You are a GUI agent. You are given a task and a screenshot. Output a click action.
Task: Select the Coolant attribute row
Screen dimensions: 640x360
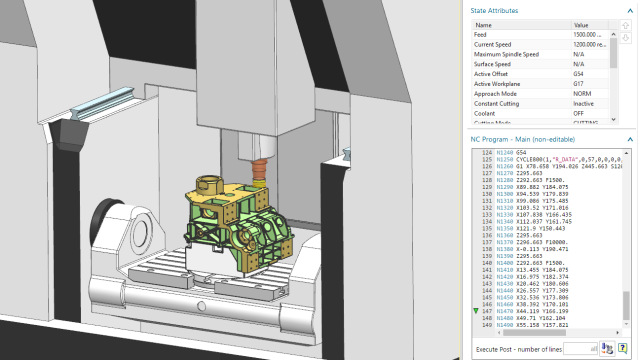tap(541, 113)
